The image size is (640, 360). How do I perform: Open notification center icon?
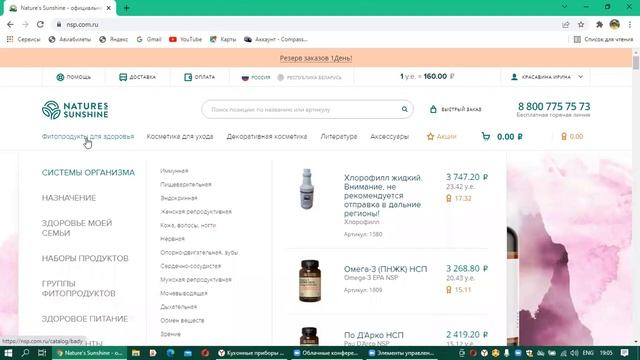624,353
